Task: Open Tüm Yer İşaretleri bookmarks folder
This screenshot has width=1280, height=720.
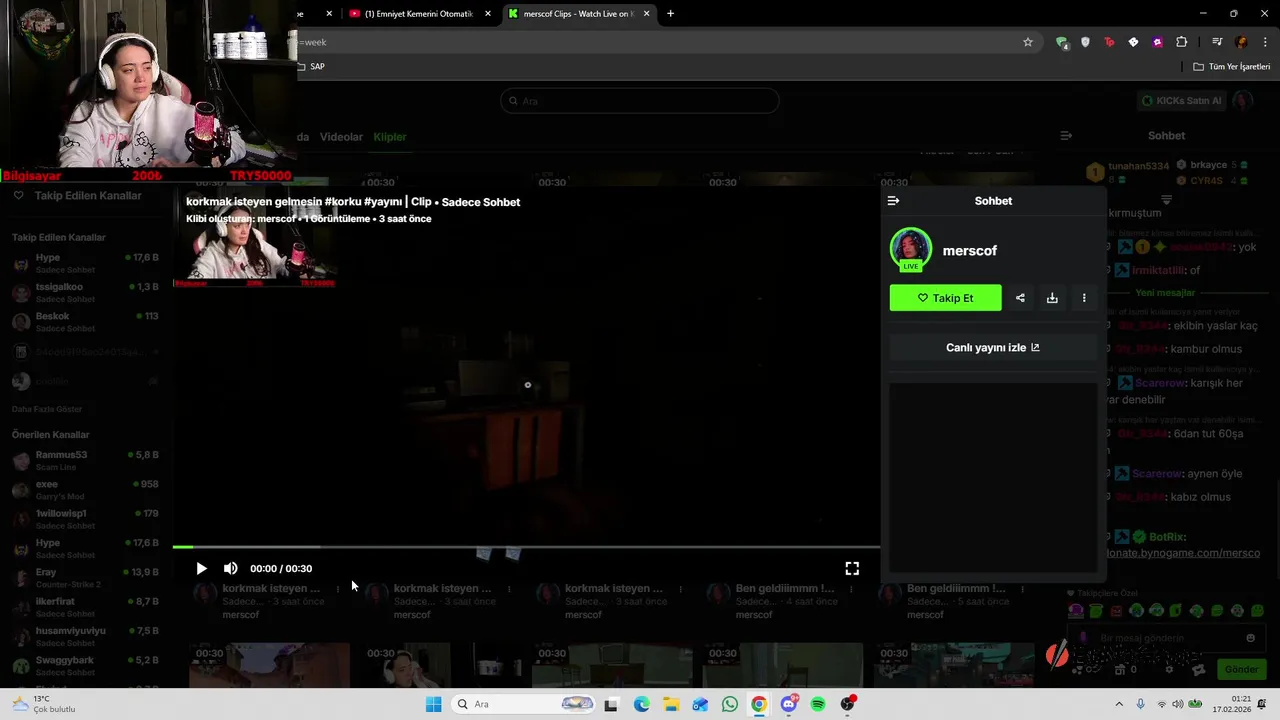Action: 1232,67
